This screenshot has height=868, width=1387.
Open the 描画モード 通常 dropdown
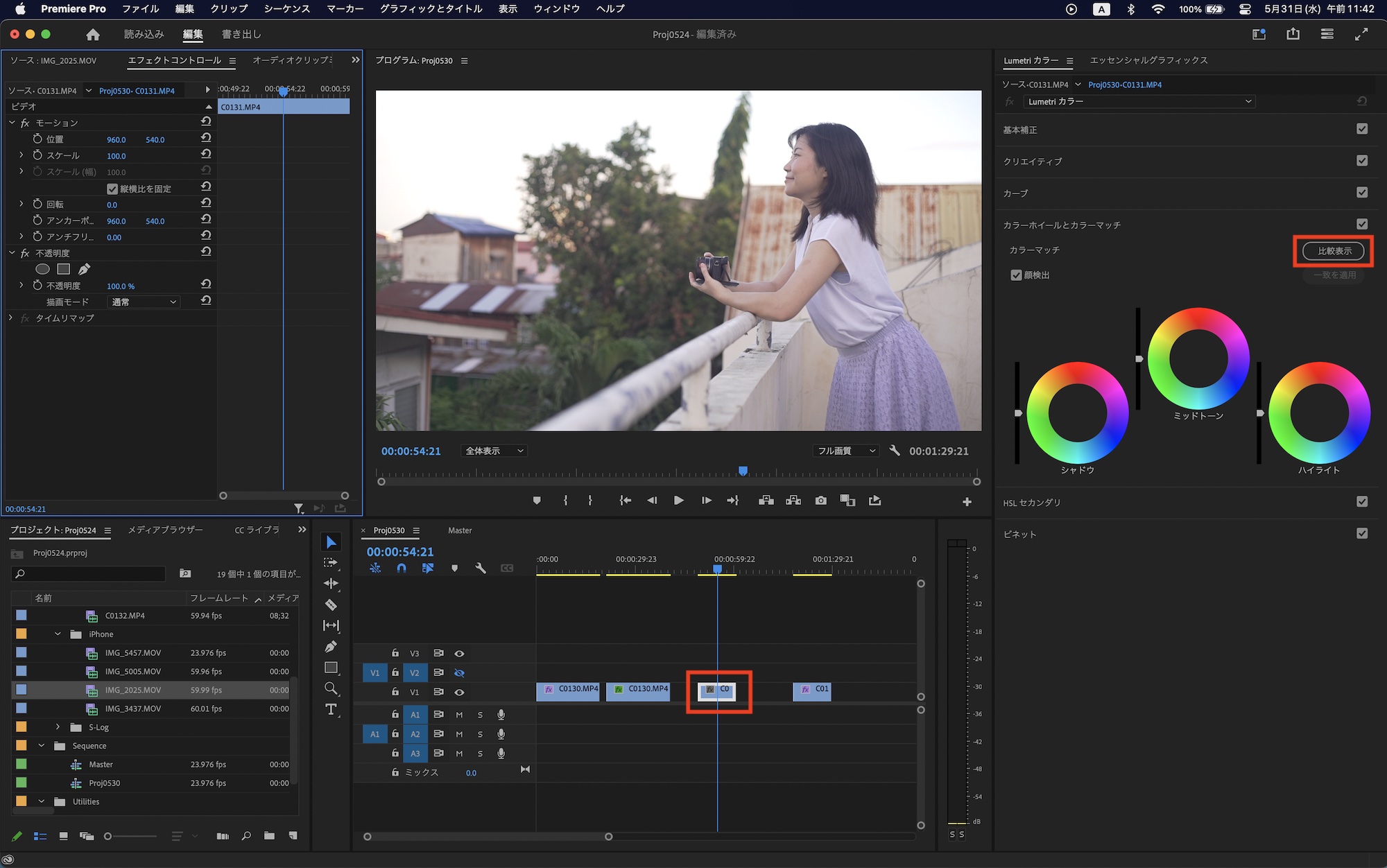click(x=144, y=302)
